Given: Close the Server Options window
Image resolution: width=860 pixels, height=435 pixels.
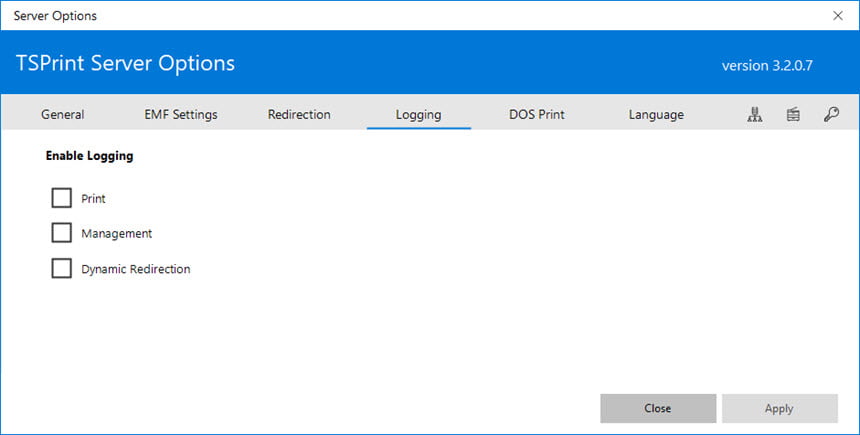Looking at the screenshot, I should pyautogui.click(x=838, y=15).
